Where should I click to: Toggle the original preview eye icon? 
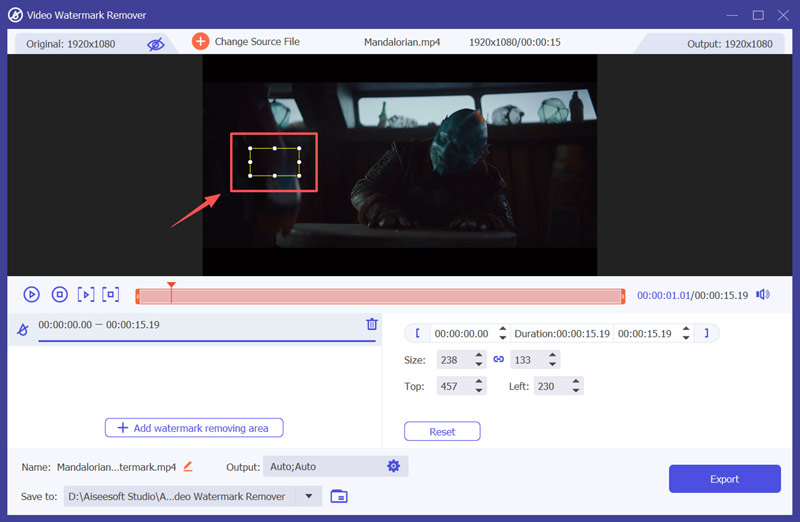pyautogui.click(x=156, y=44)
